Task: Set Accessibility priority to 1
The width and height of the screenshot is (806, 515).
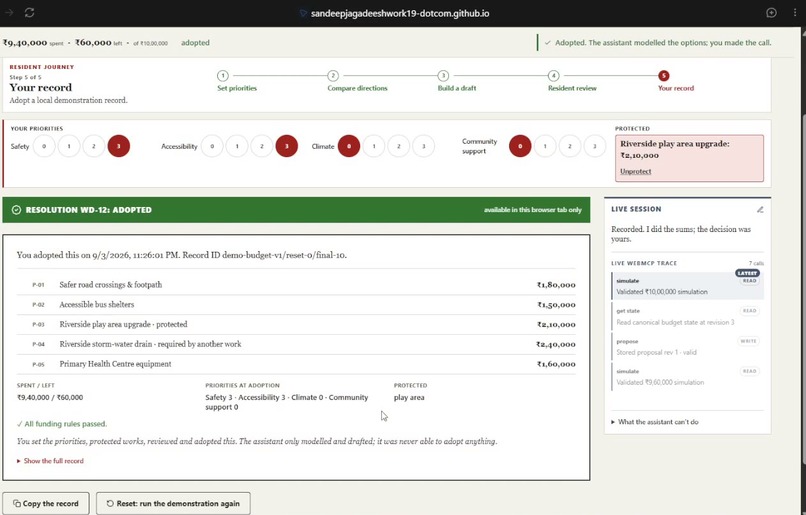Action: click(237, 146)
